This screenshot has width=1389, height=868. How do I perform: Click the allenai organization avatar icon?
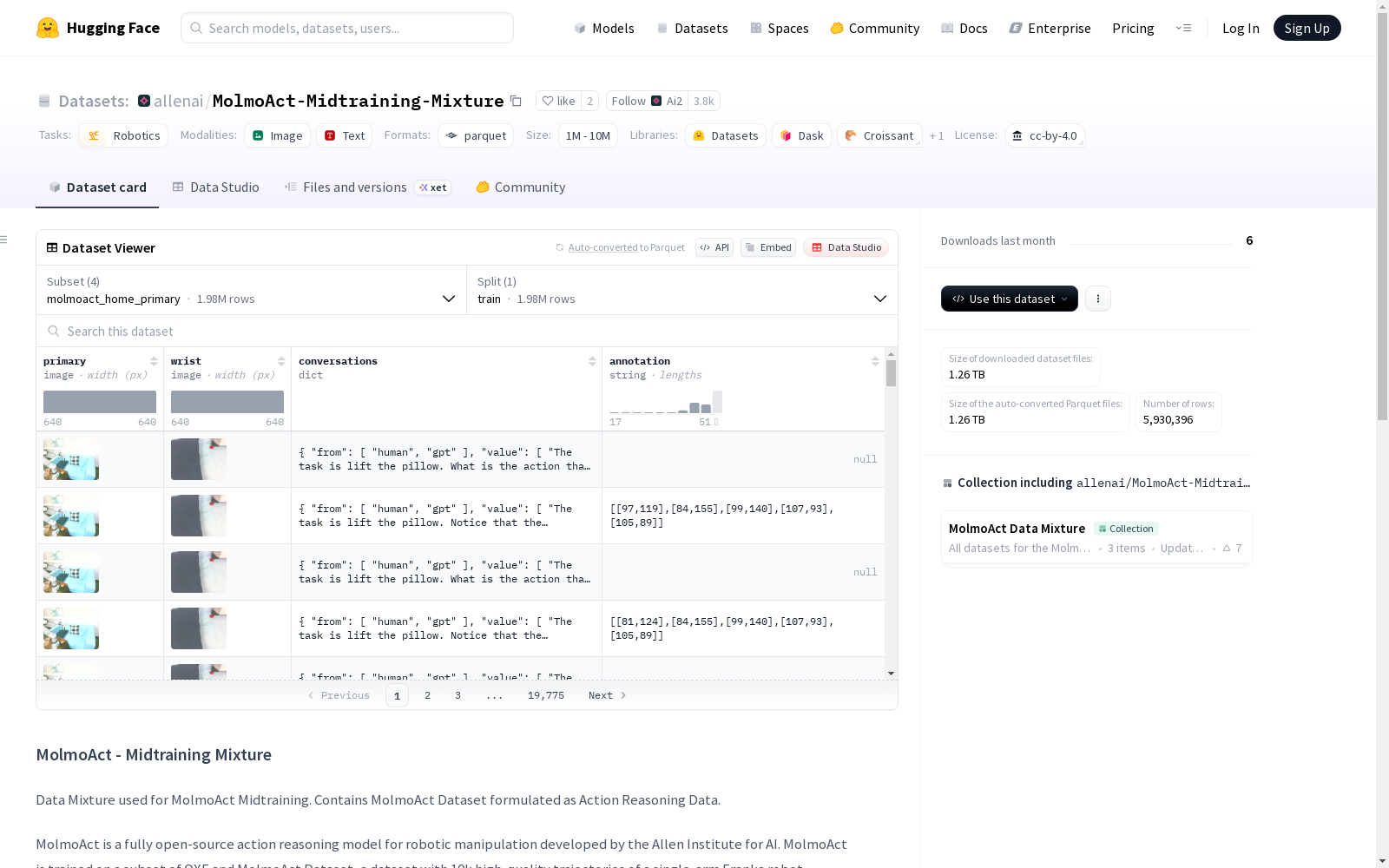tap(144, 101)
